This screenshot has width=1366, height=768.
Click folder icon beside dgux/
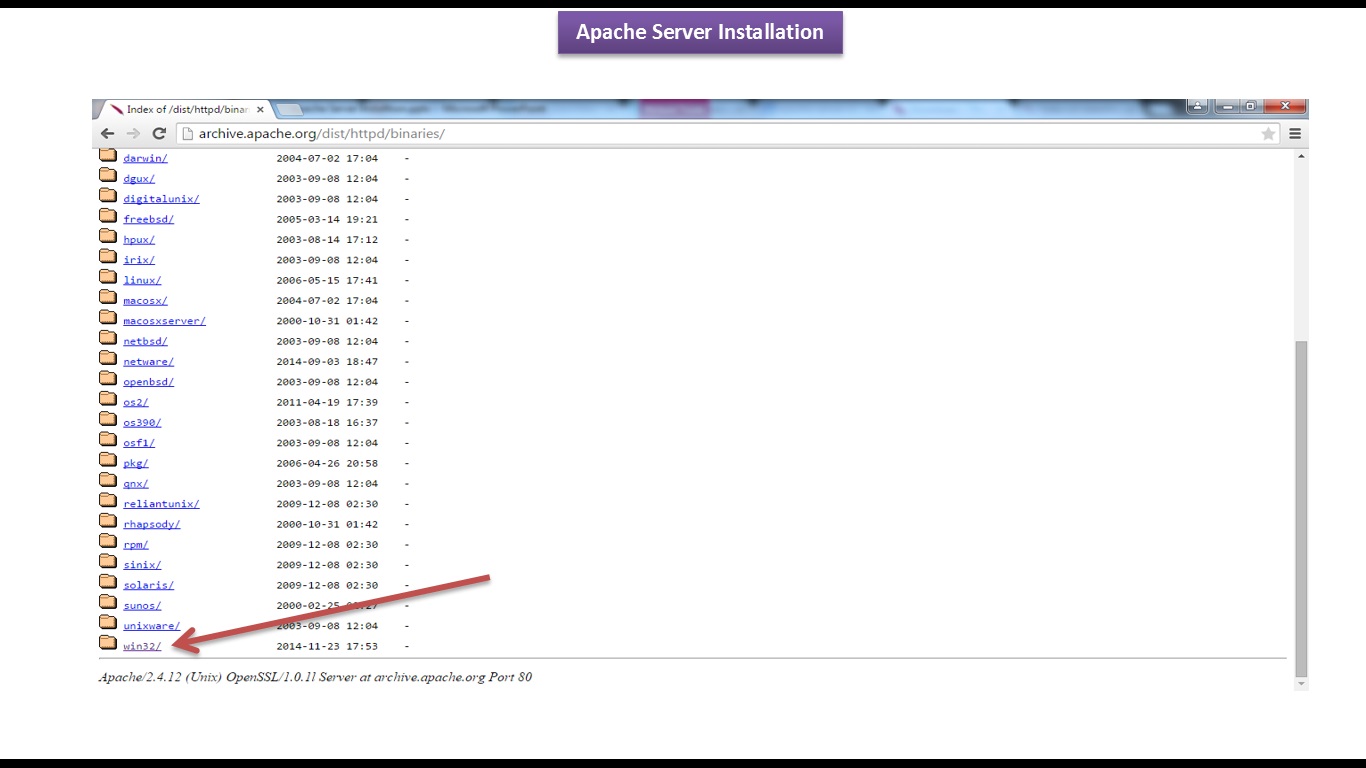click(108, 175)
